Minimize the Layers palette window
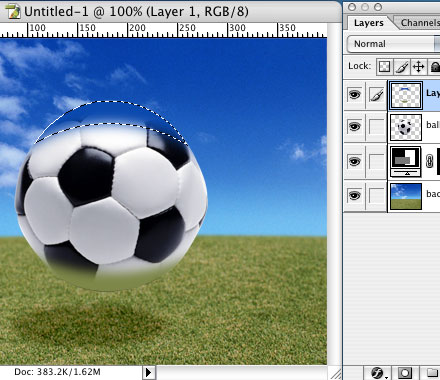The image size is (440, 380). (365, 7)
